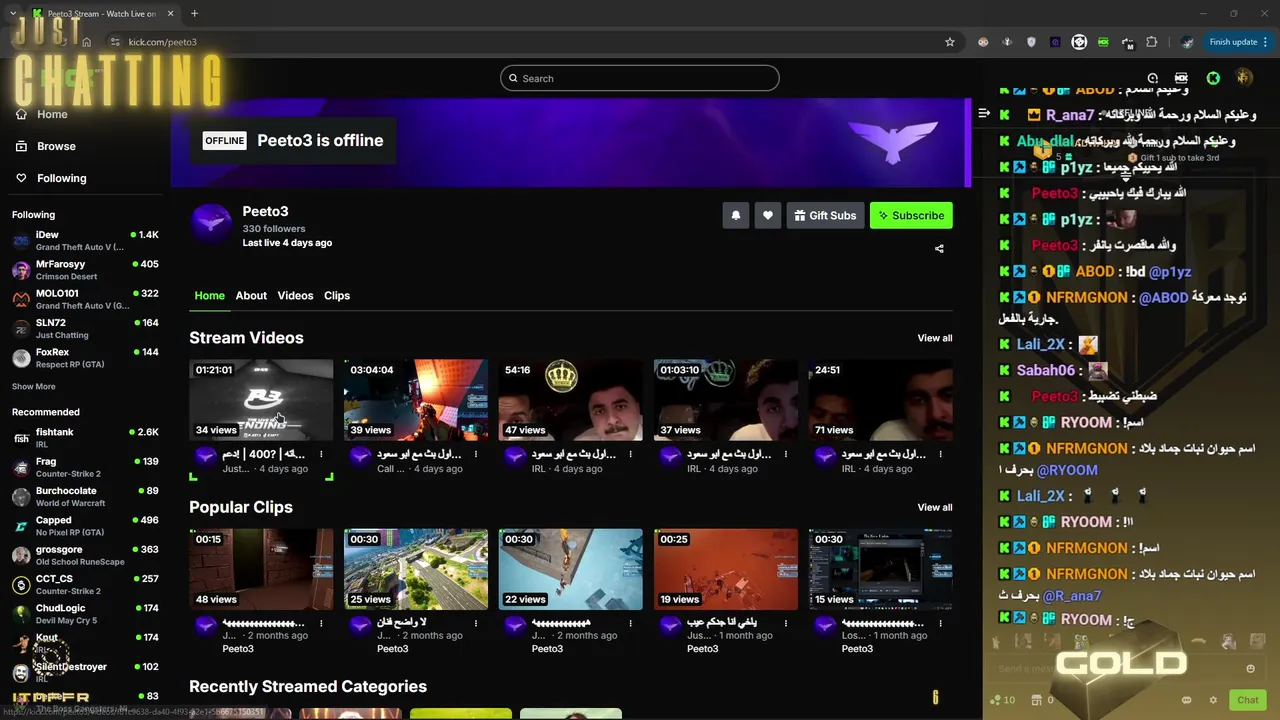Open fishtank in Recommended list
Viewport: 1280px width, 720px height.
85,438
